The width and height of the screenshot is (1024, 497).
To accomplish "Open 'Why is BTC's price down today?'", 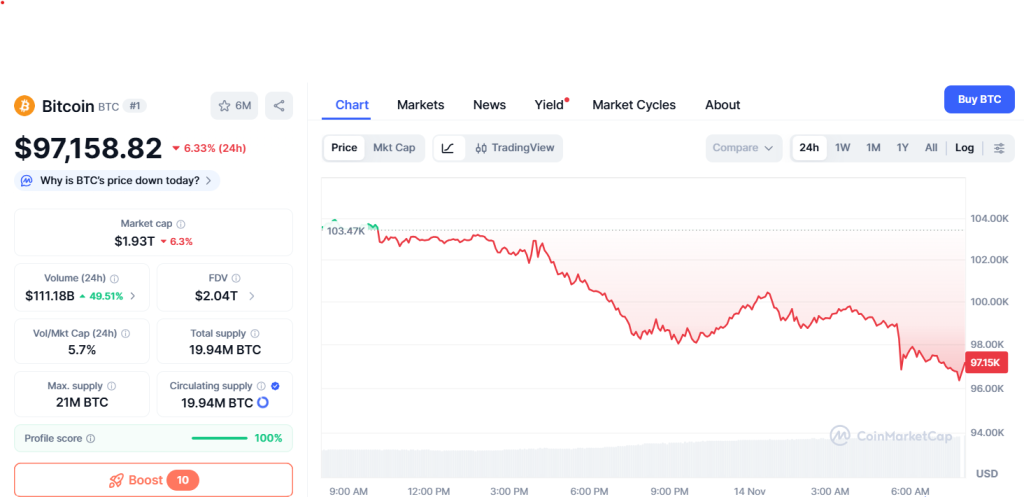I will 118,181.
